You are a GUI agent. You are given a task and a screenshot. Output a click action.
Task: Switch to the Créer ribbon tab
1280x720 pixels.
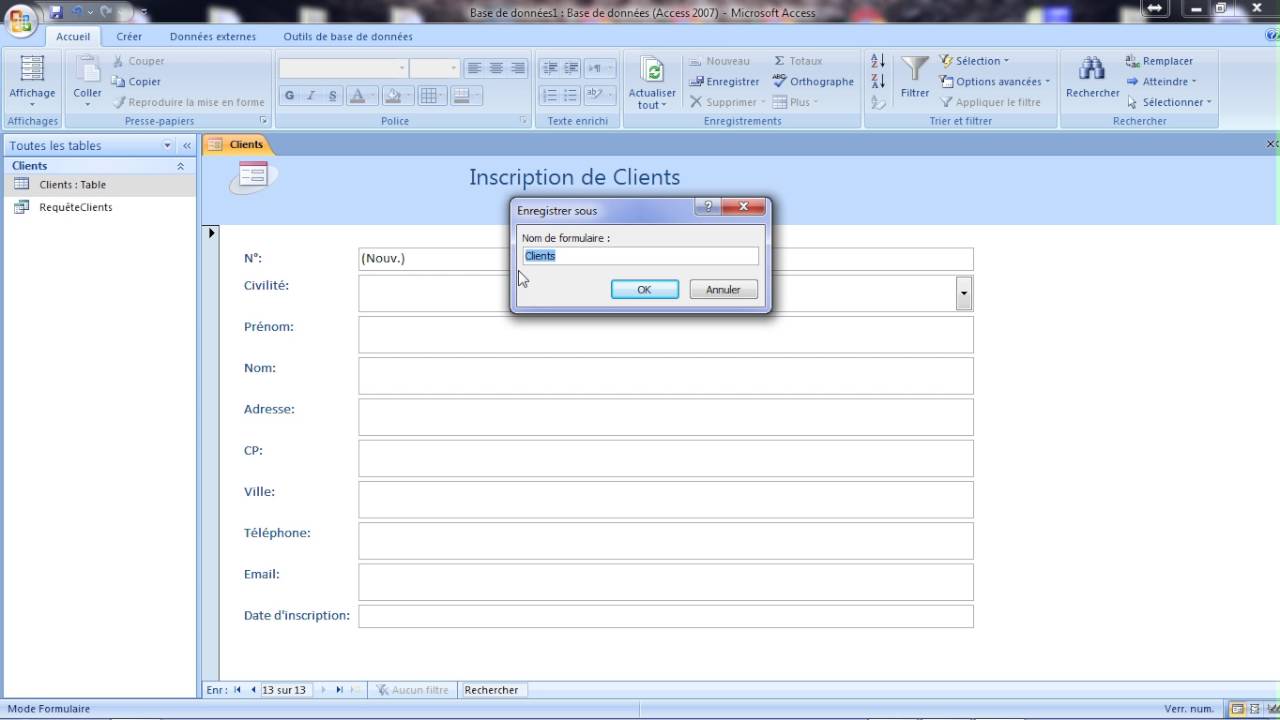[129, 36]
